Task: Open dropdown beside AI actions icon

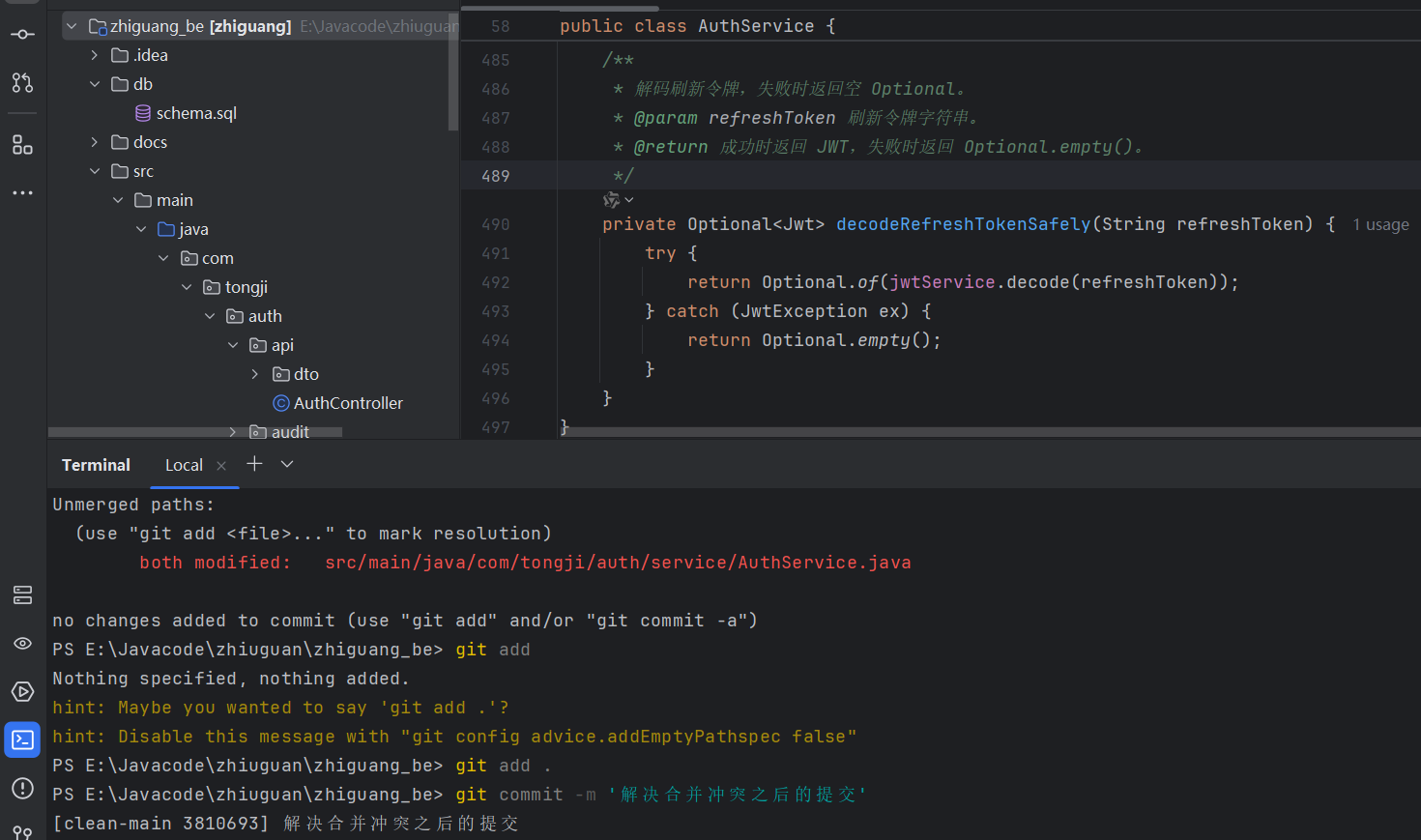Action: (629, 200)
